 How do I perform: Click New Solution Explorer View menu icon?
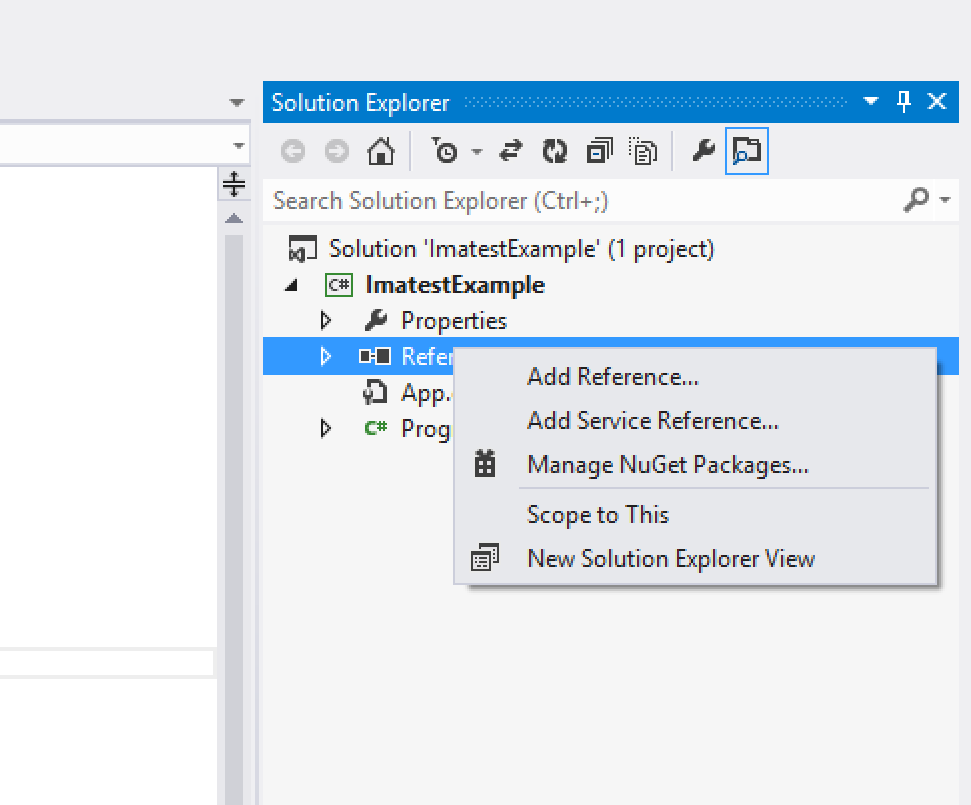coord(485,557)
